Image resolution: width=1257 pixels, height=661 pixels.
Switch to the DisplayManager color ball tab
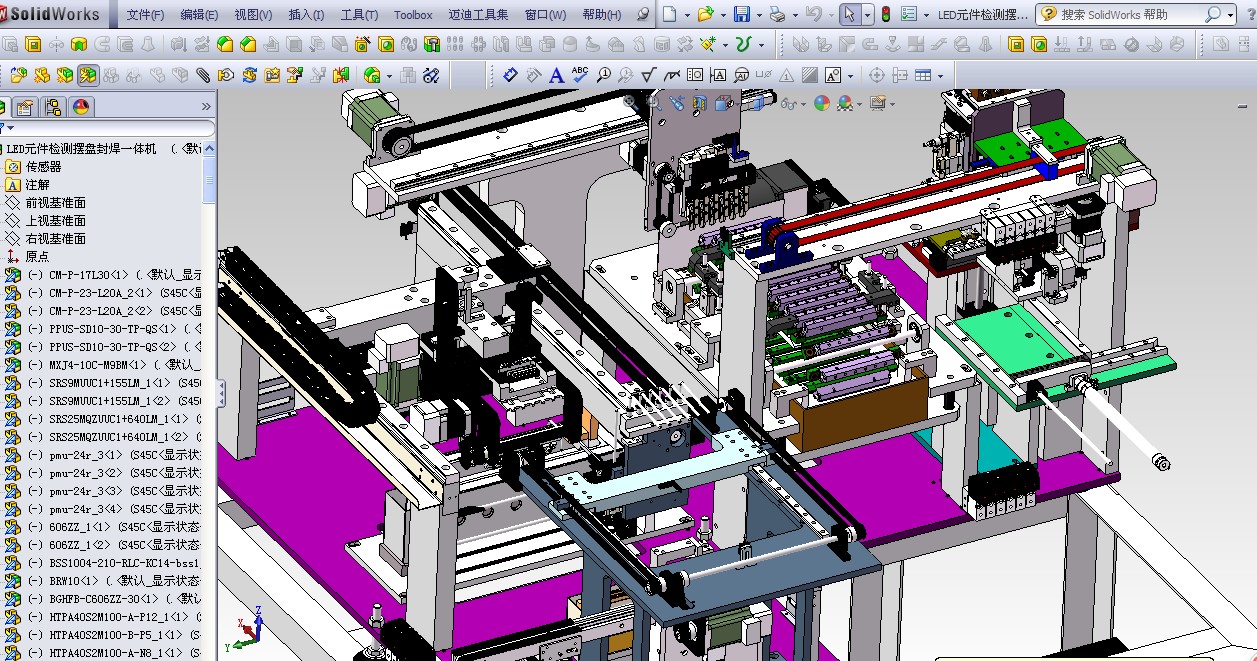(81, 107)
